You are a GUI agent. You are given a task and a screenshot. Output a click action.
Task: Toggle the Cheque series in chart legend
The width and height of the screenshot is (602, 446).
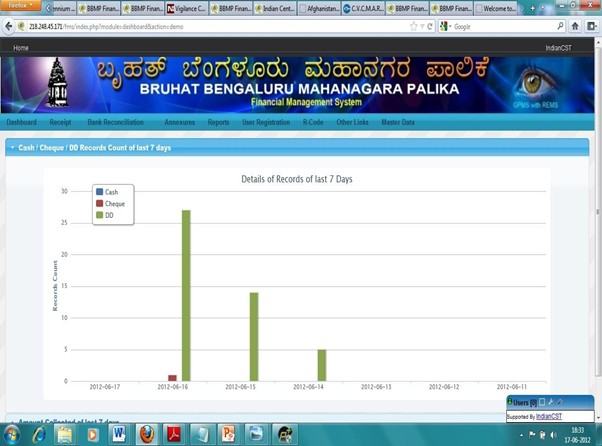114,204
